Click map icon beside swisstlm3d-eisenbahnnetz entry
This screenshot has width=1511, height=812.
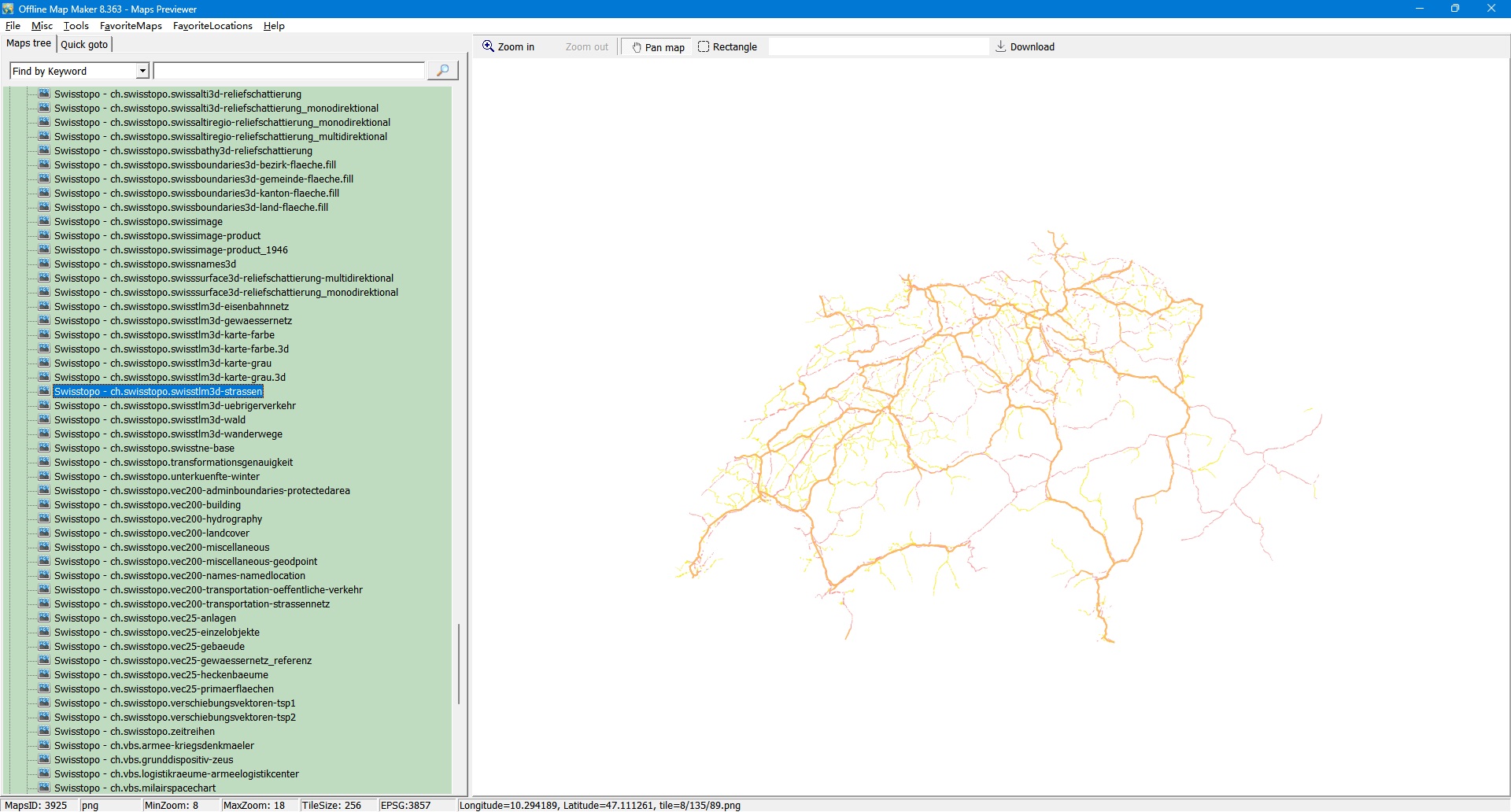(44, 306)
